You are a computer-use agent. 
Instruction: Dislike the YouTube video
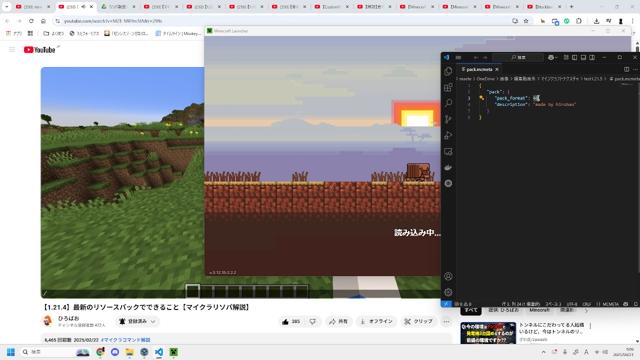coord(313,322)
